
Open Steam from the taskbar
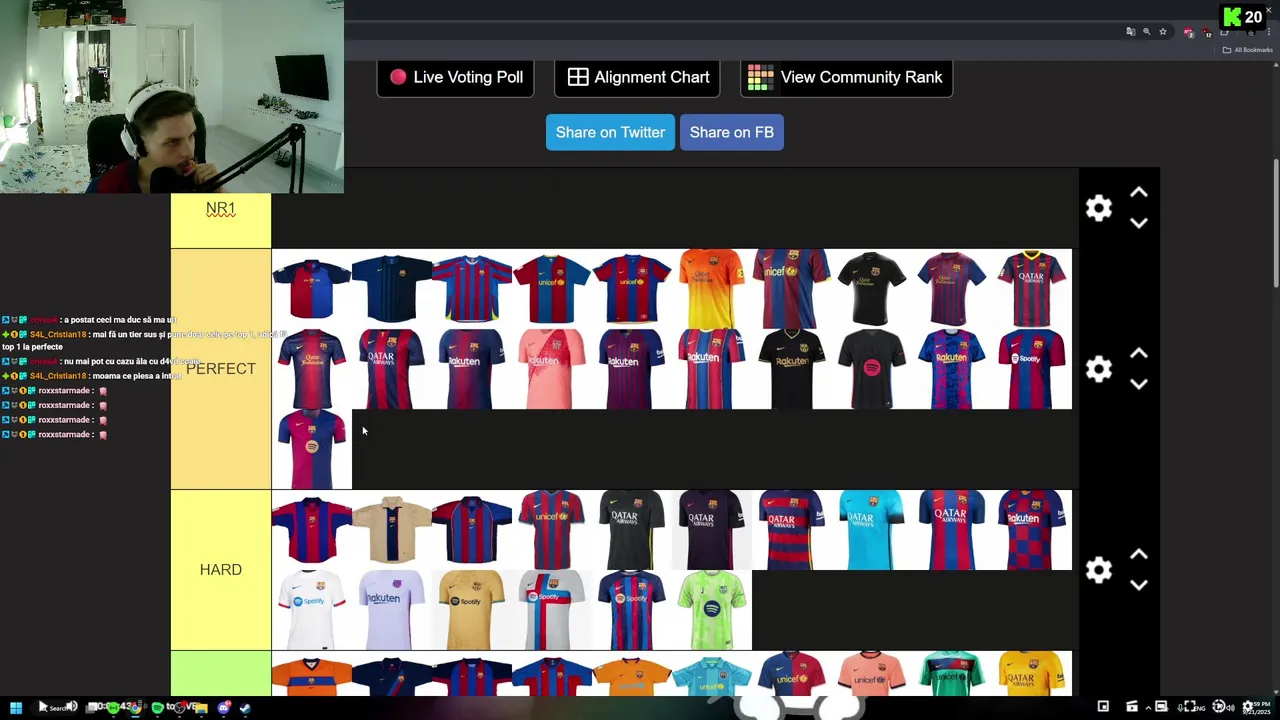click(x=245, y=708)
